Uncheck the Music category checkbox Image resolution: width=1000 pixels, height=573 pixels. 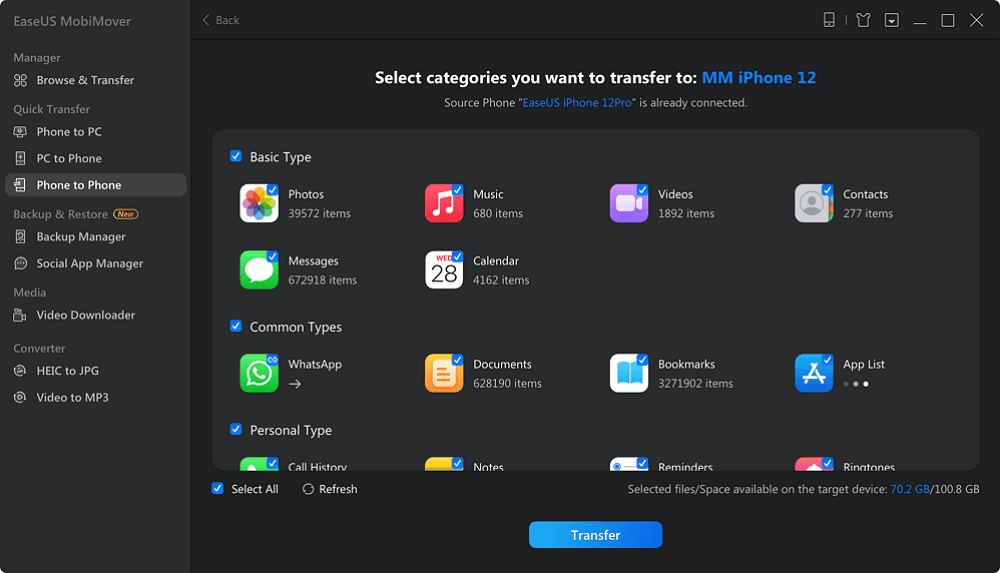(457, 190)
